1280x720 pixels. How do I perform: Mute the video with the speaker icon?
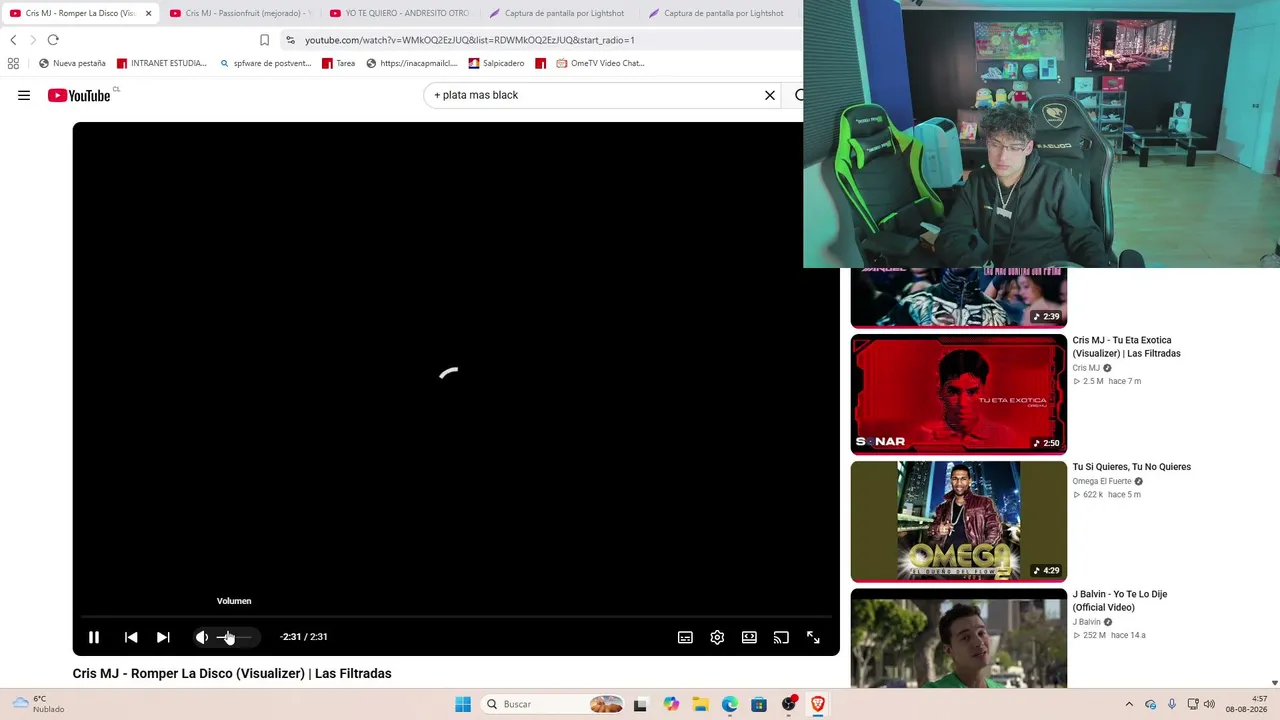point(202,637)
